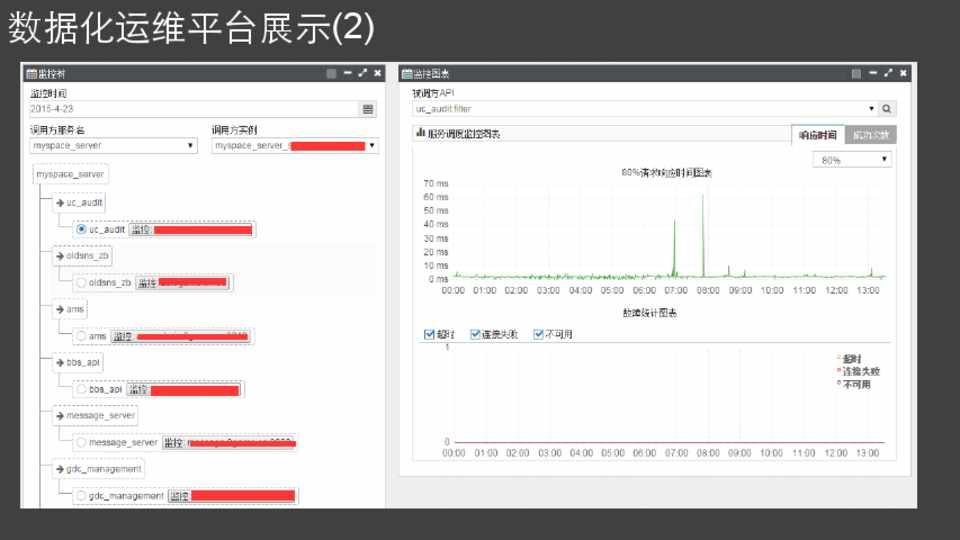
Task: Select the ams radio button
Action: (81, 336)
